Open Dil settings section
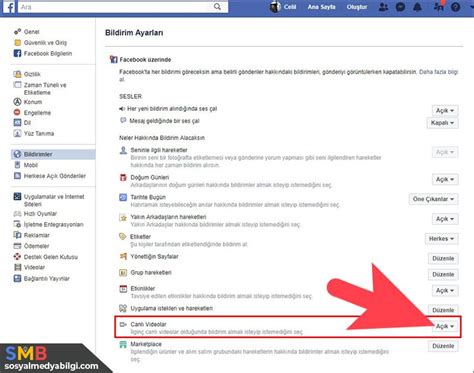The height and width of the screenshot is (373, 474). (27, 123)
